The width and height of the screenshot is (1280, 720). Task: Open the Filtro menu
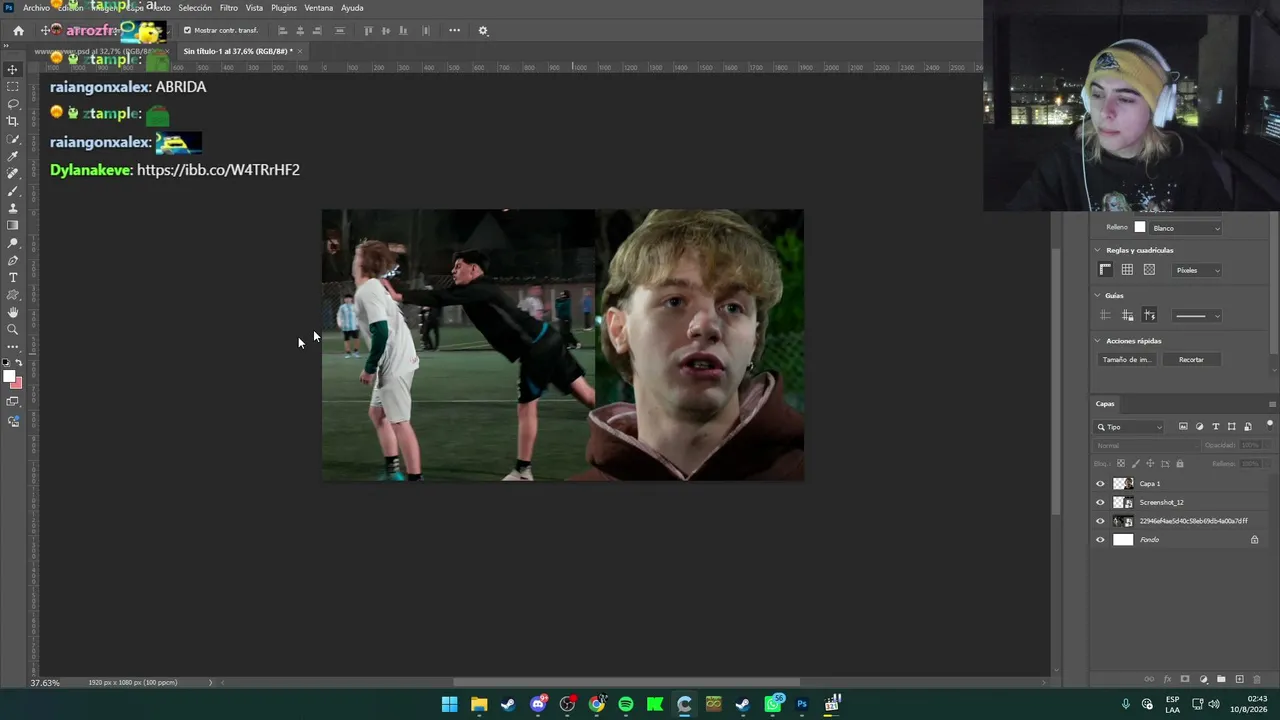tap(229, 8)
